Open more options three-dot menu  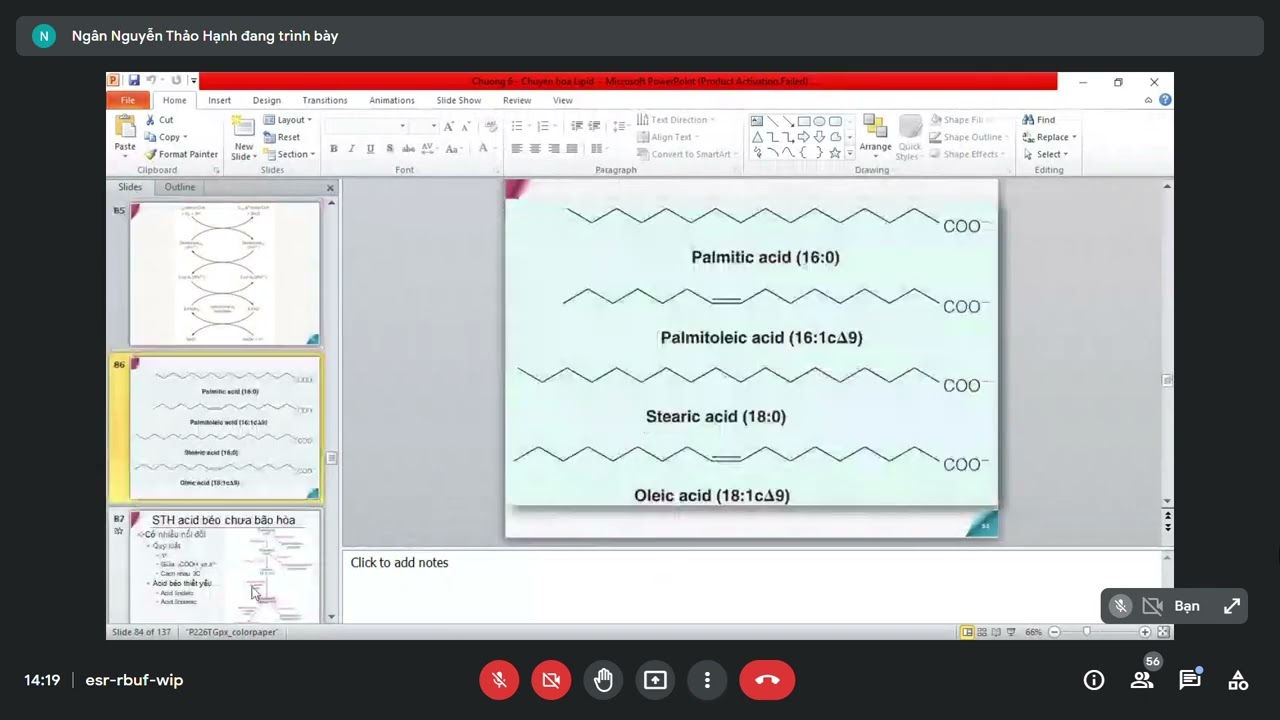tap(707, 680)
